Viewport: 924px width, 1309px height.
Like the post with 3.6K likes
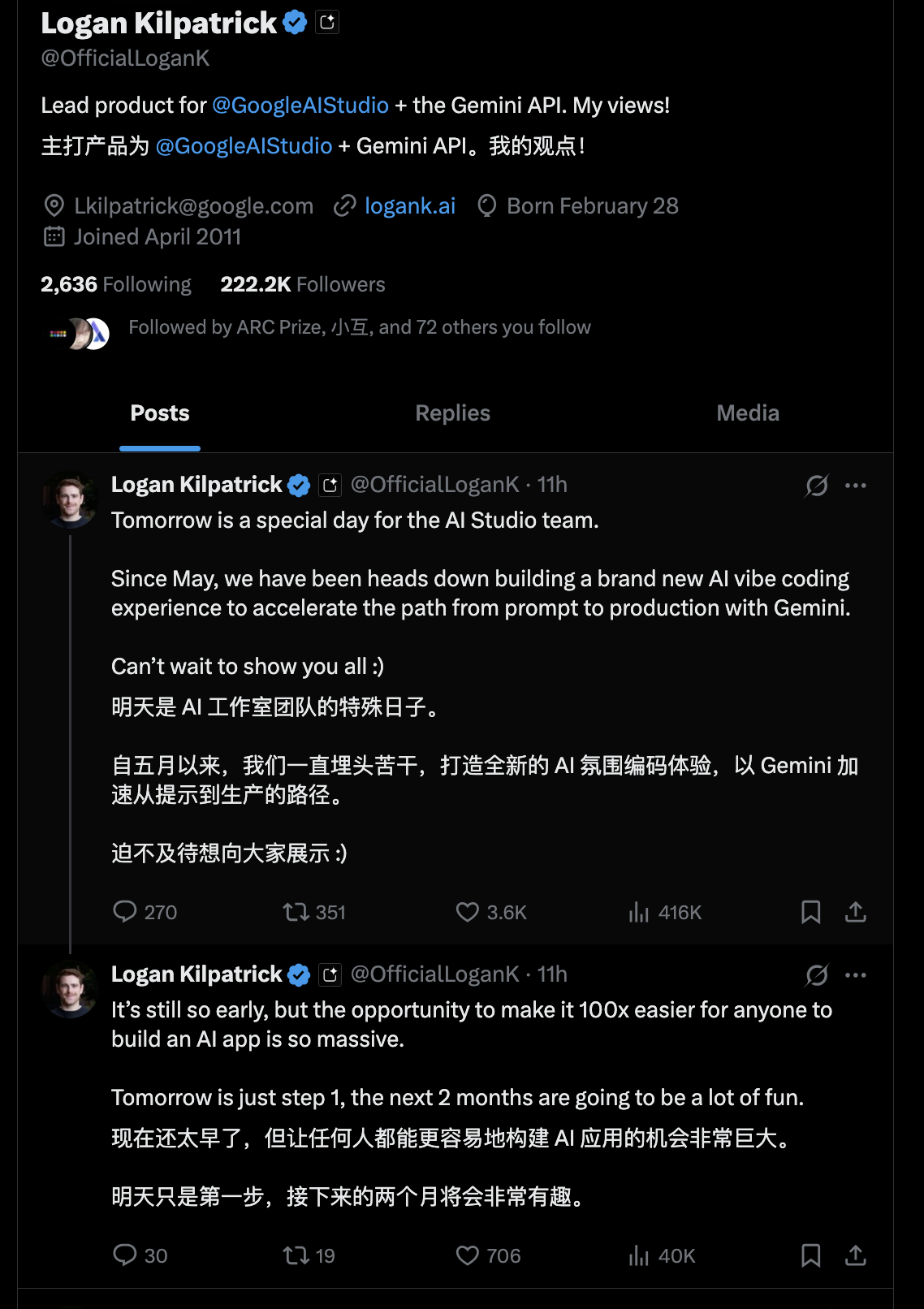tap(468, 912)
